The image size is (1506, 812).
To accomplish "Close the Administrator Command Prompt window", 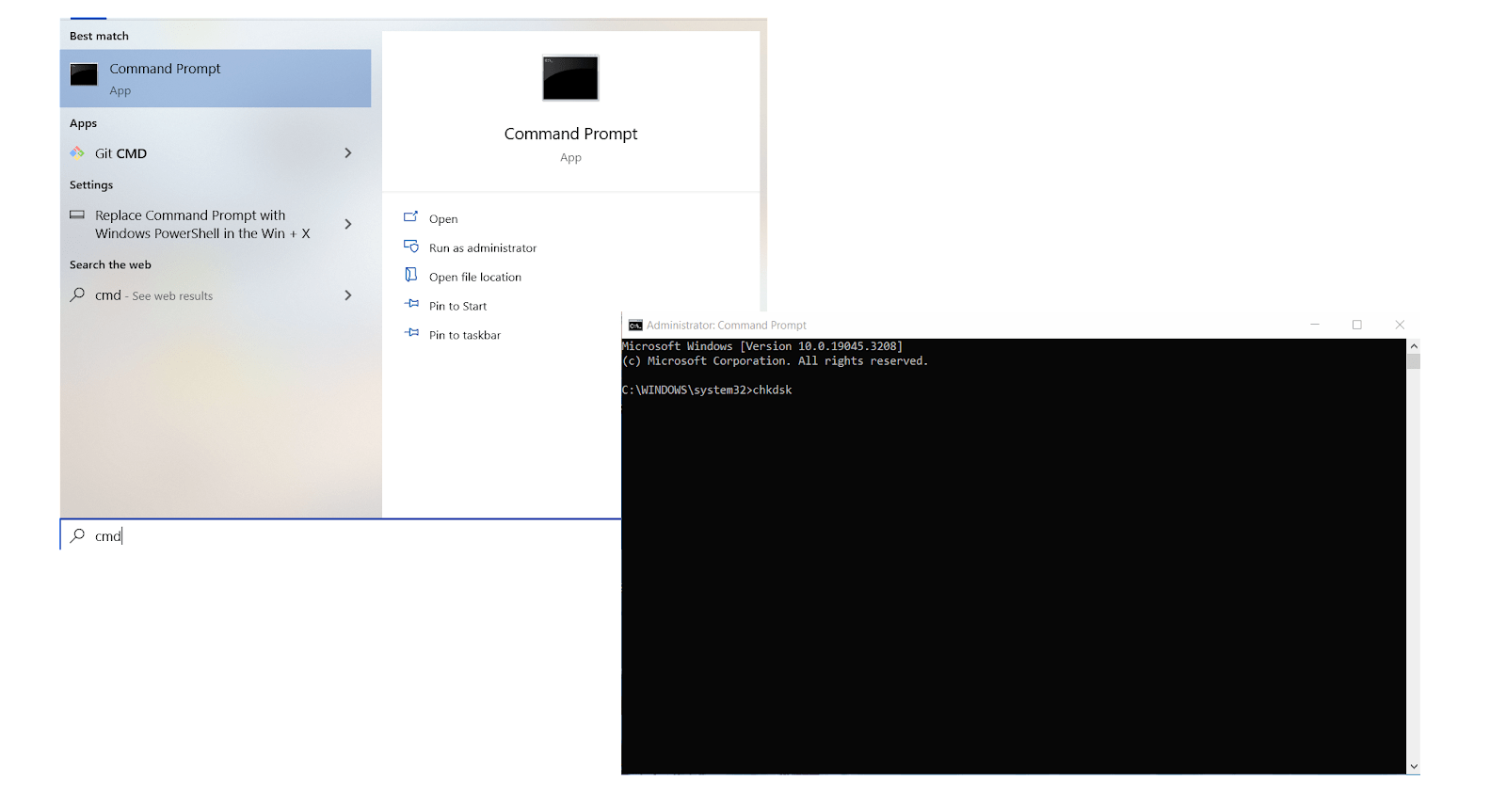I will pos(1400,325).
